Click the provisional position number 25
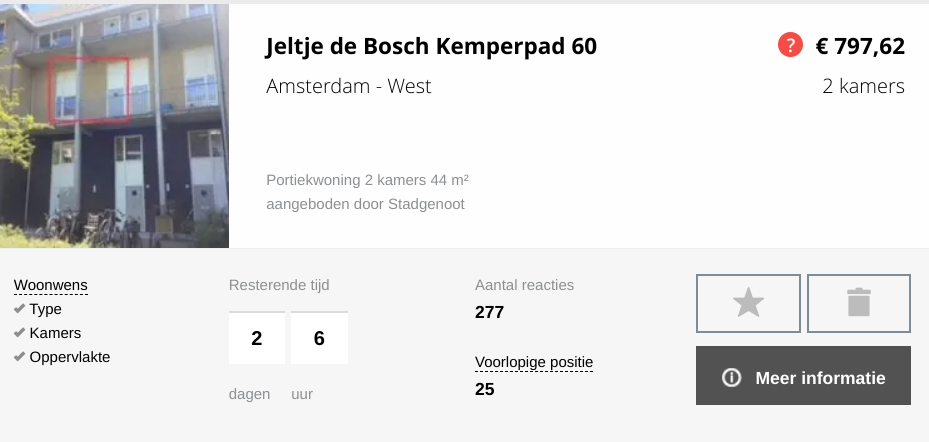The height and width of the screenshot is (442, 929). (485, 389)
